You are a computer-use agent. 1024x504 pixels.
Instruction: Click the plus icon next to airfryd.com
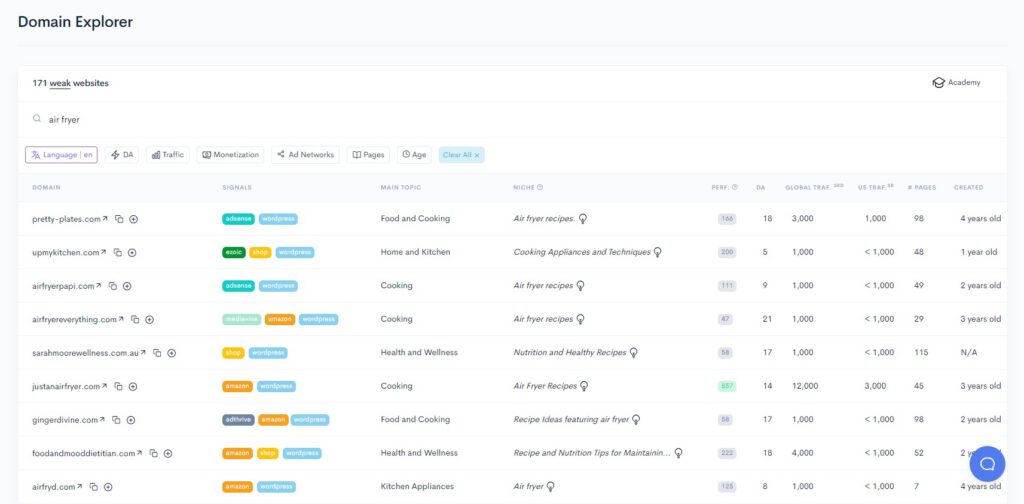click(108, 487)
